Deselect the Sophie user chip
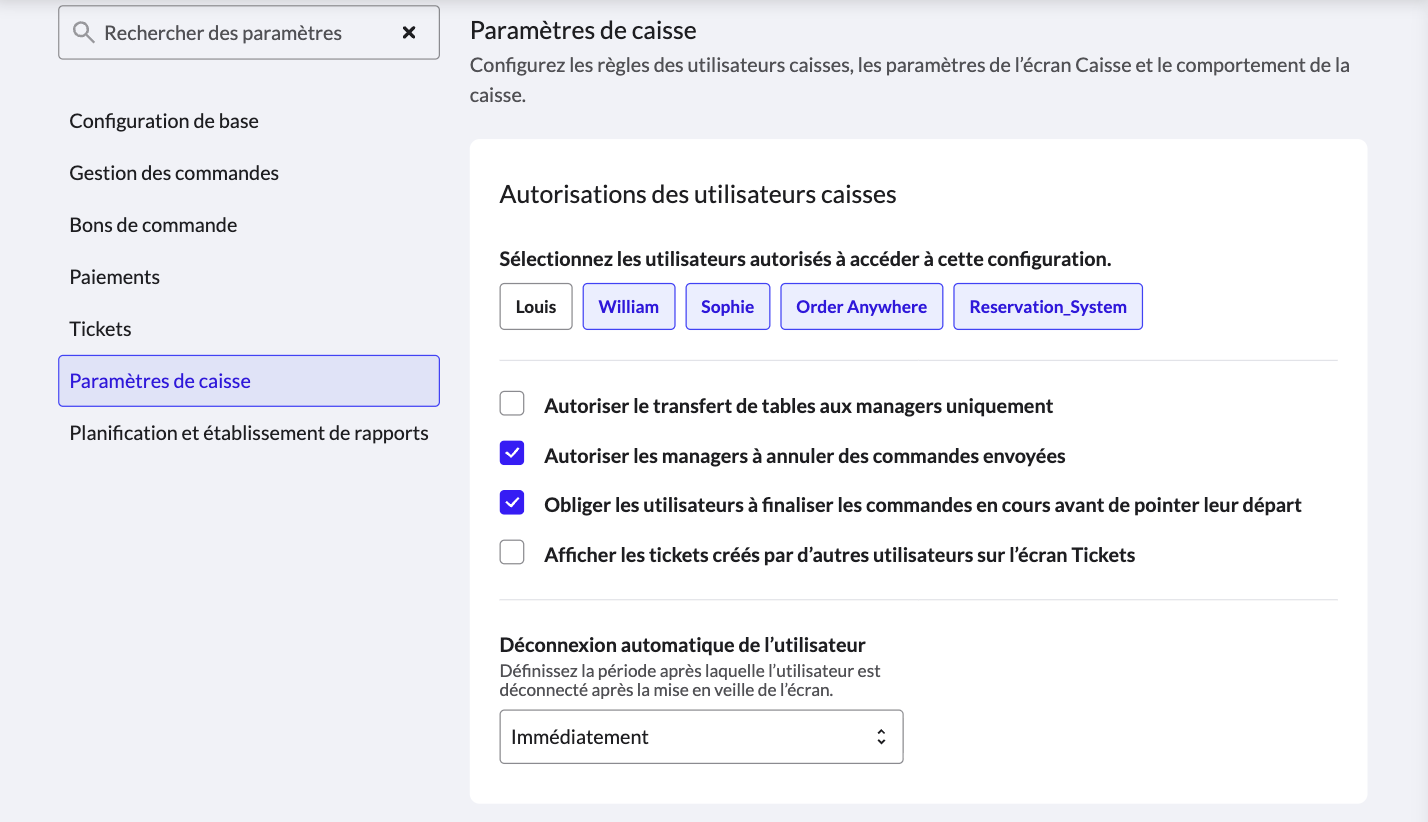This screenshot has width=1428, height=822. pos(728,307)
